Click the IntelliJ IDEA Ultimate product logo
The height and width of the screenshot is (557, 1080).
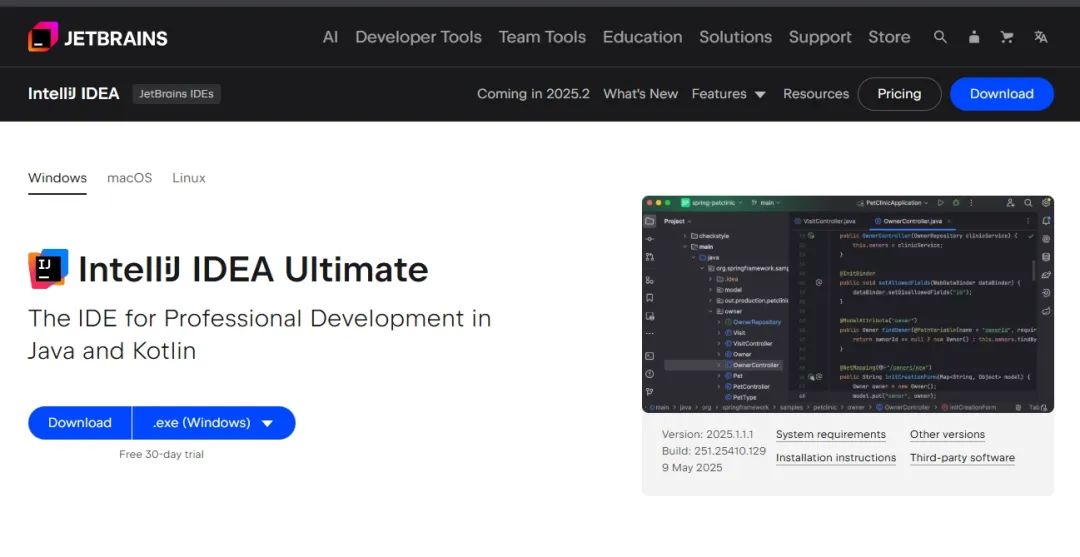(48, 269)
